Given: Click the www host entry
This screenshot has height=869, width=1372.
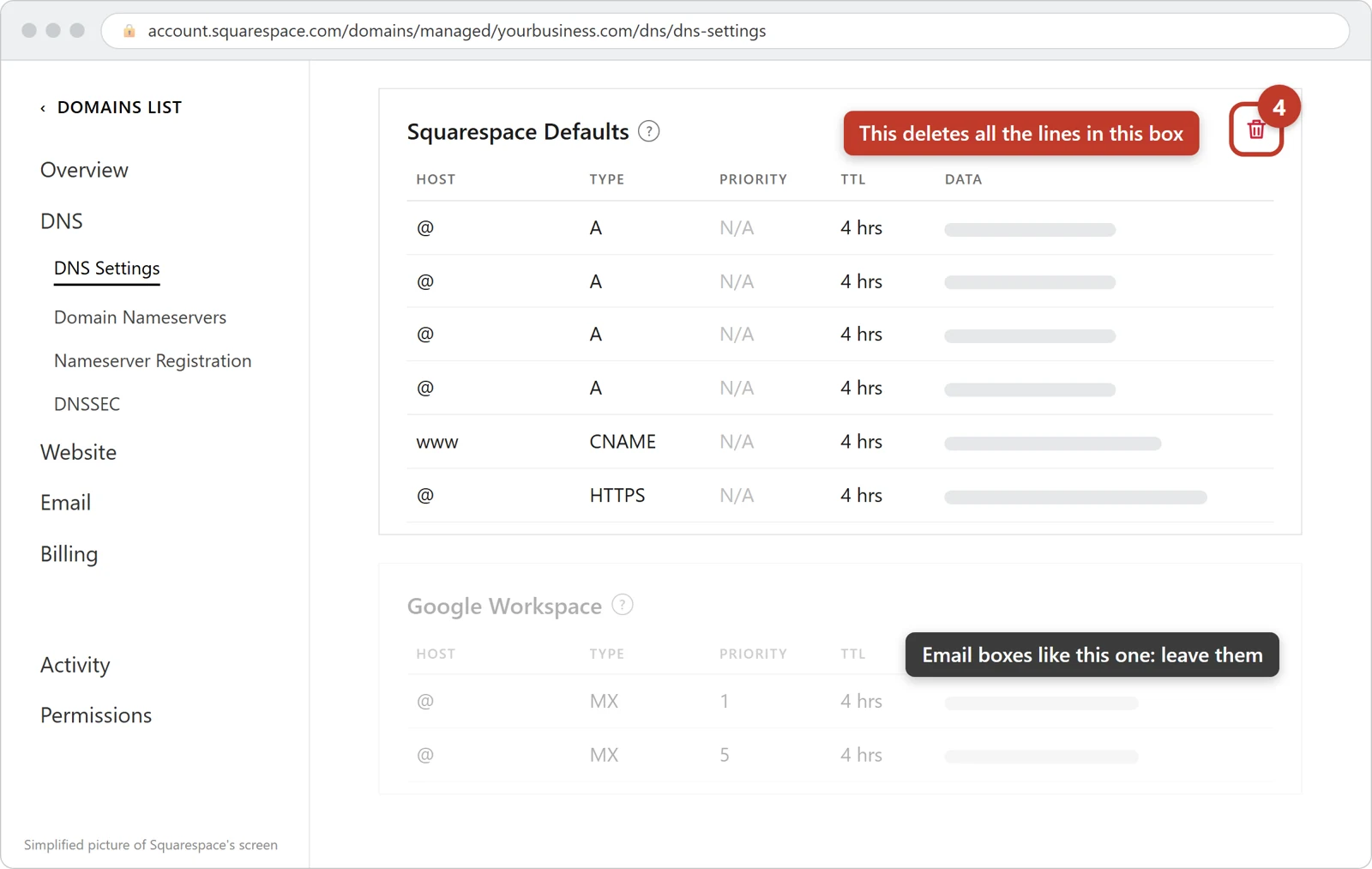Looking at the screenshot, I should click(x=437, y=443).
